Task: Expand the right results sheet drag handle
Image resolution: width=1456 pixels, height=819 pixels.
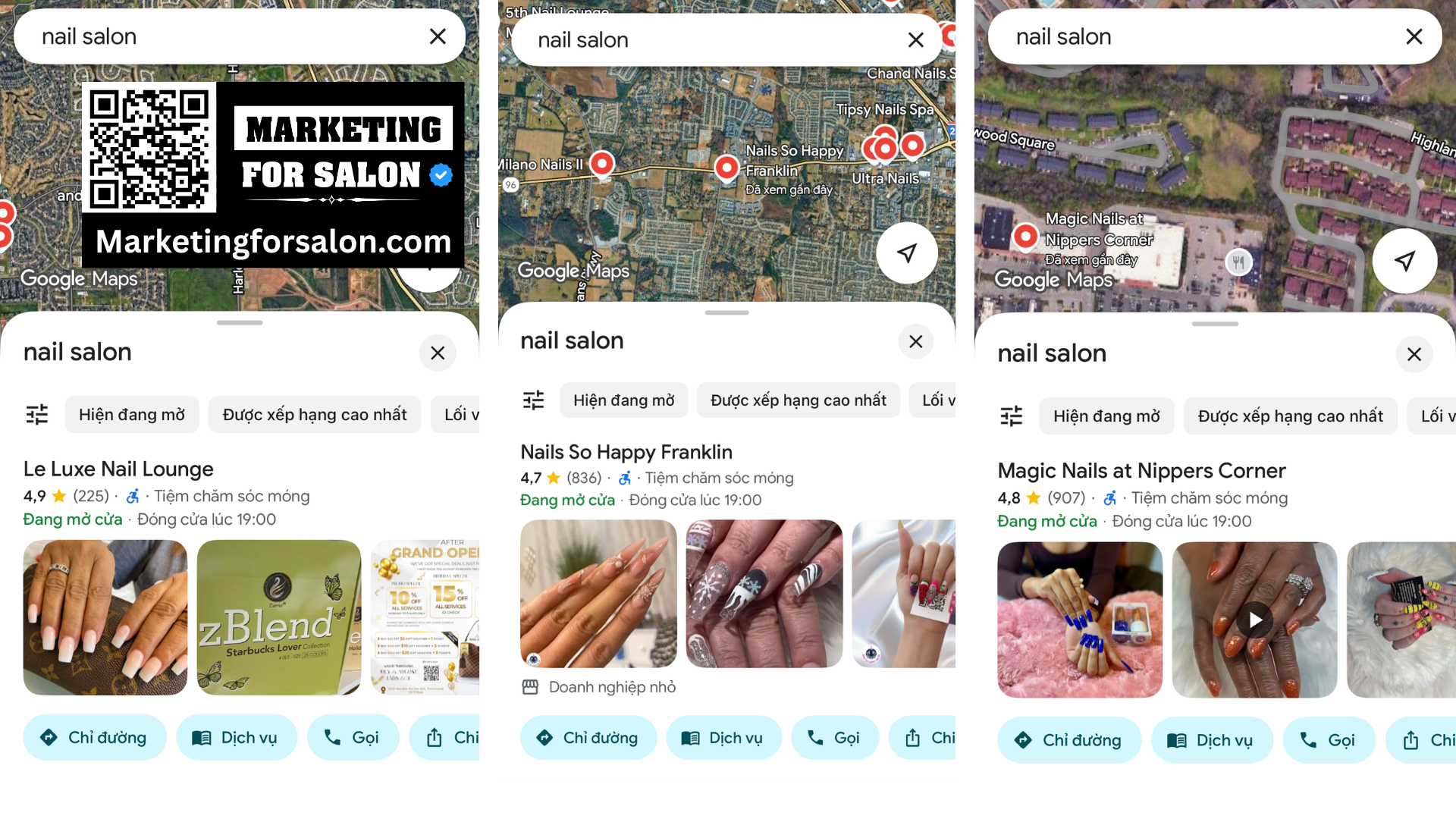Action: [1215, 324]
